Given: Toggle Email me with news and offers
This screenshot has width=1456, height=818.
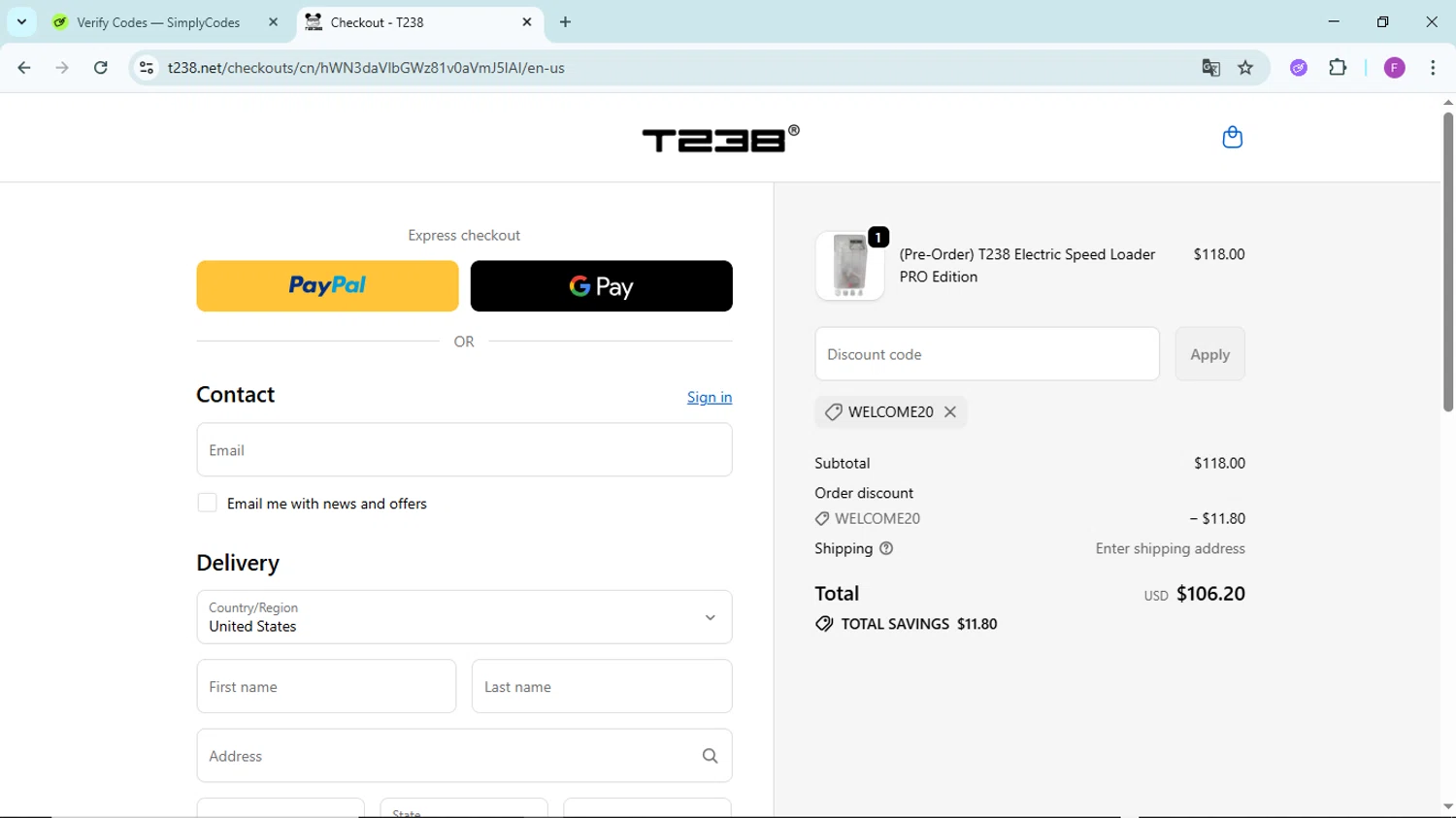Looking at the screenshot, I should 207,504.
